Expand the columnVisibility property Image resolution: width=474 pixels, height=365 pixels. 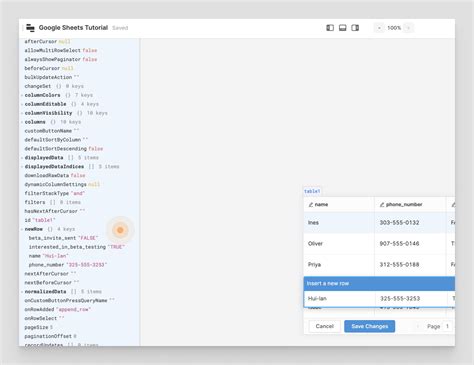[22, 113]
